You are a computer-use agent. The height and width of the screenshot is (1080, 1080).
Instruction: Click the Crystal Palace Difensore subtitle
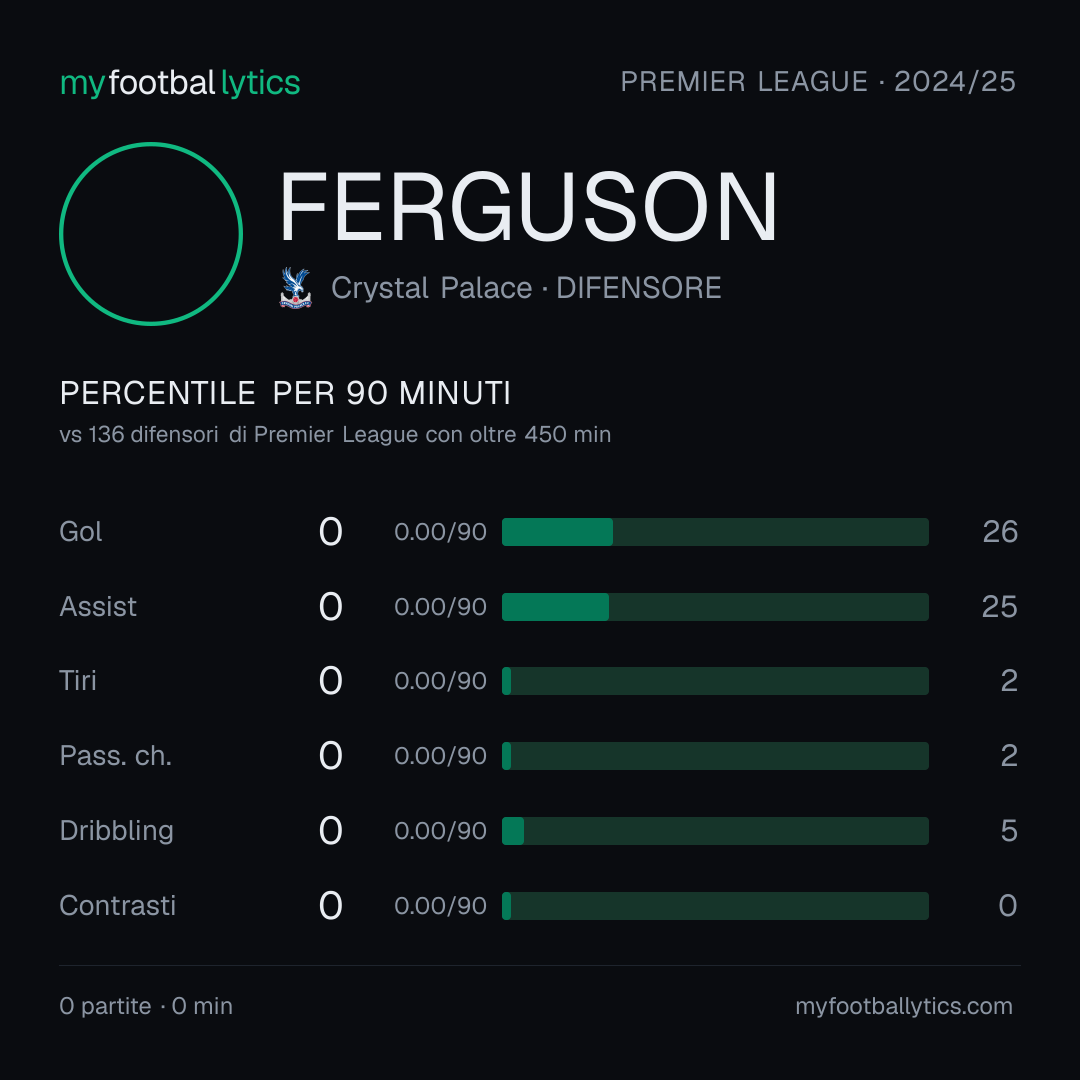526,288
